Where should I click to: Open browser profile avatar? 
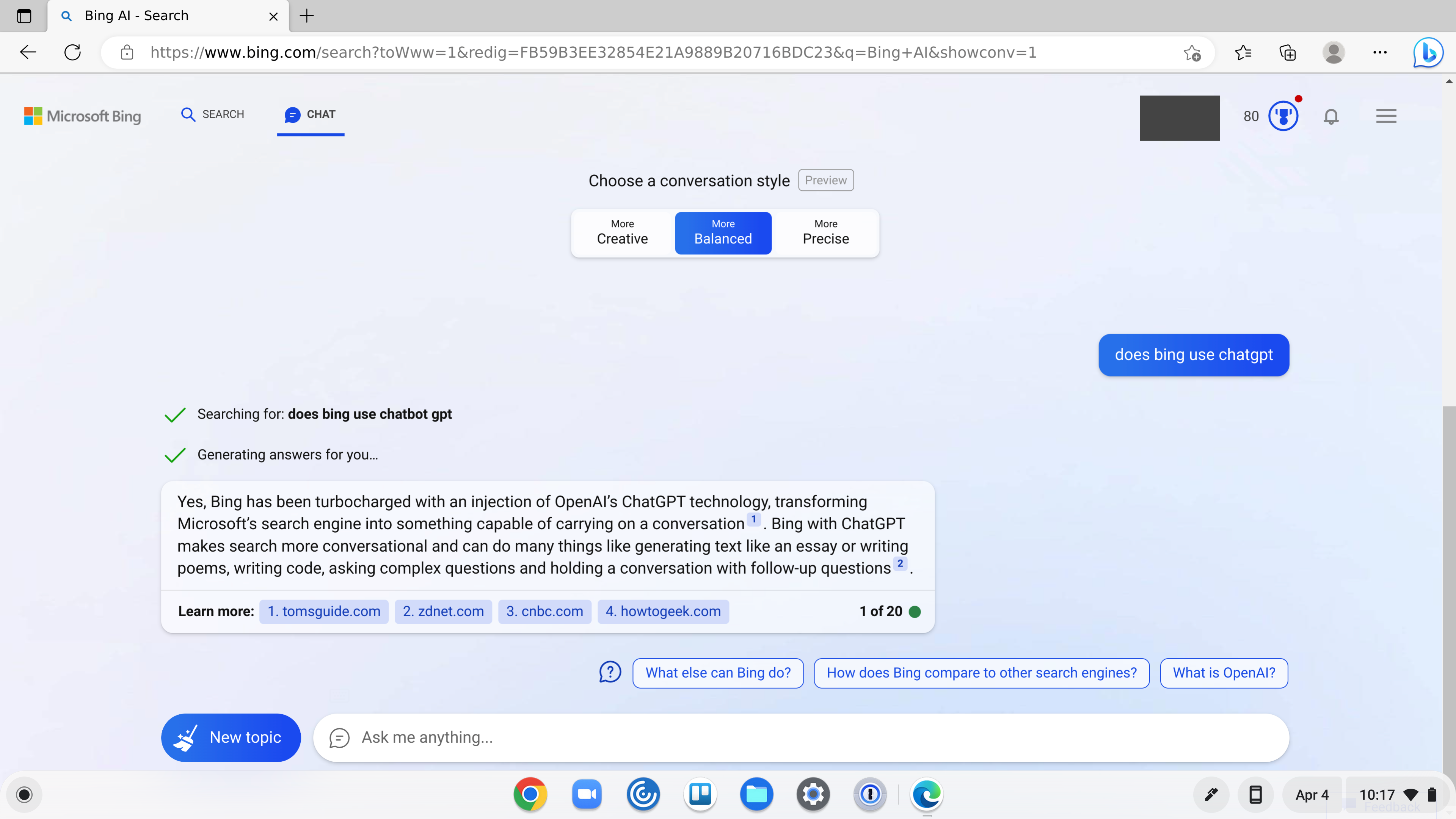click(1334, 53)
